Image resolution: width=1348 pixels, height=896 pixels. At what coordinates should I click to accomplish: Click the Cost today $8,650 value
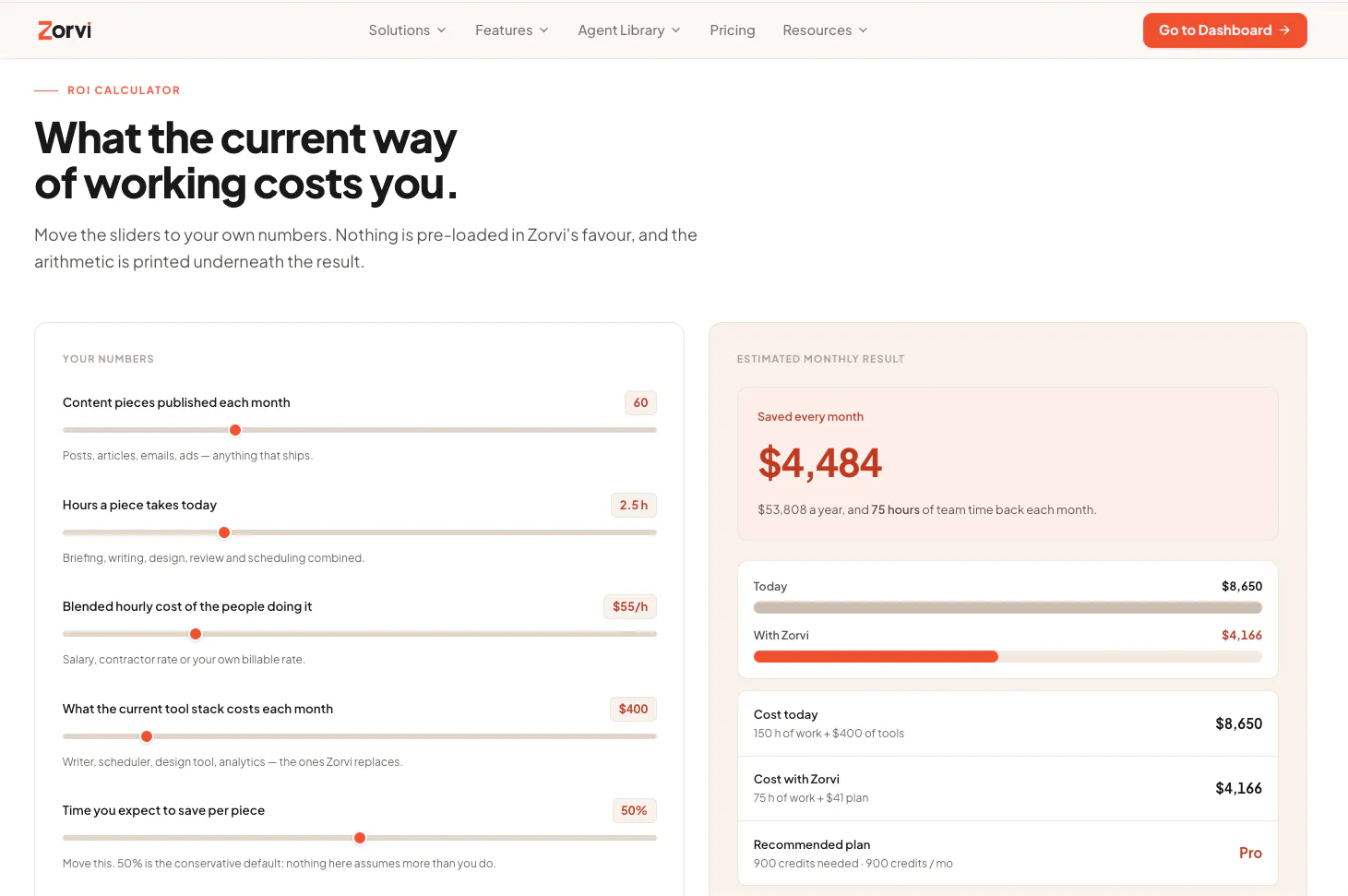1238,723
